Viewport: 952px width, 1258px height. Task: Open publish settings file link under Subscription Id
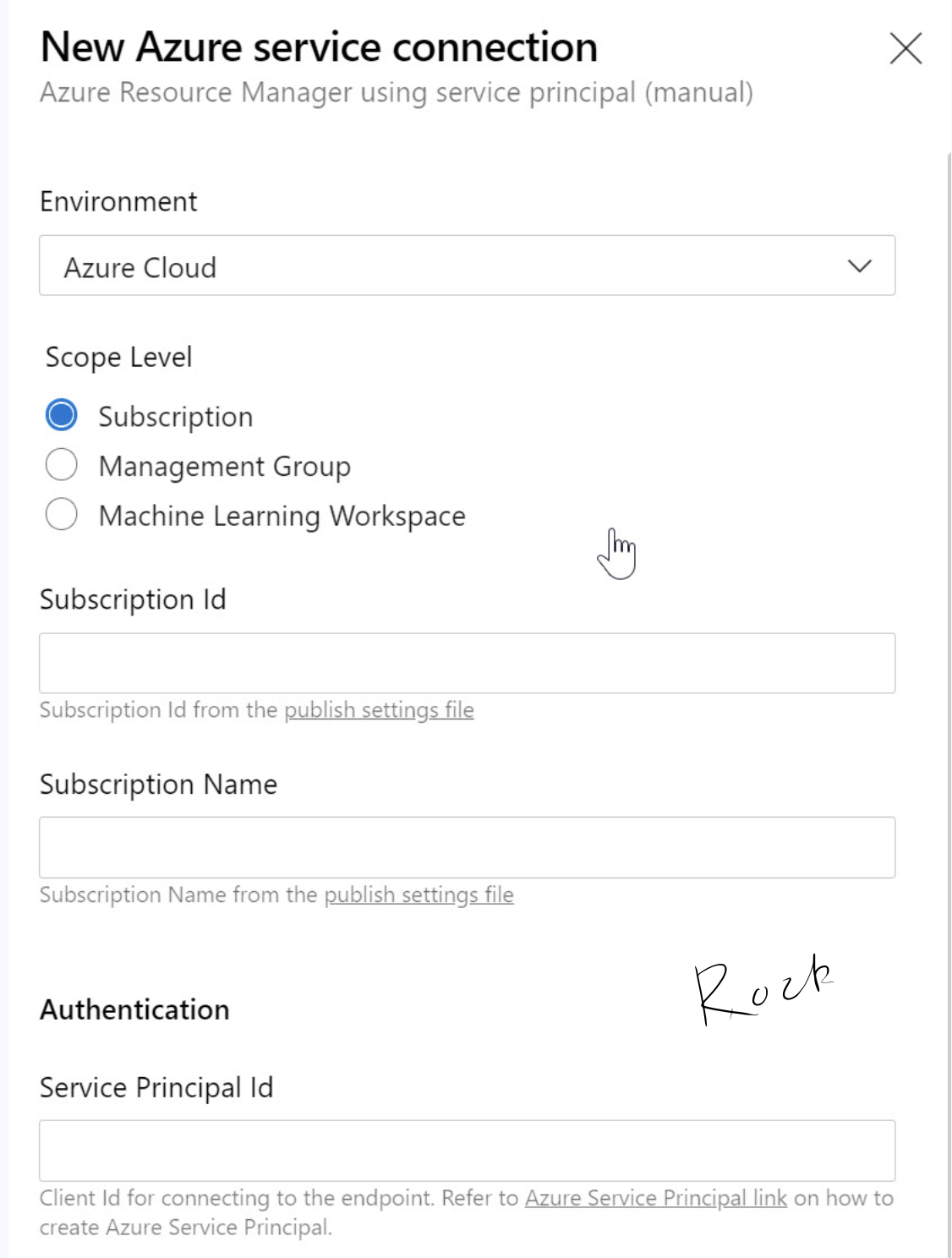(x=379, y=710)
